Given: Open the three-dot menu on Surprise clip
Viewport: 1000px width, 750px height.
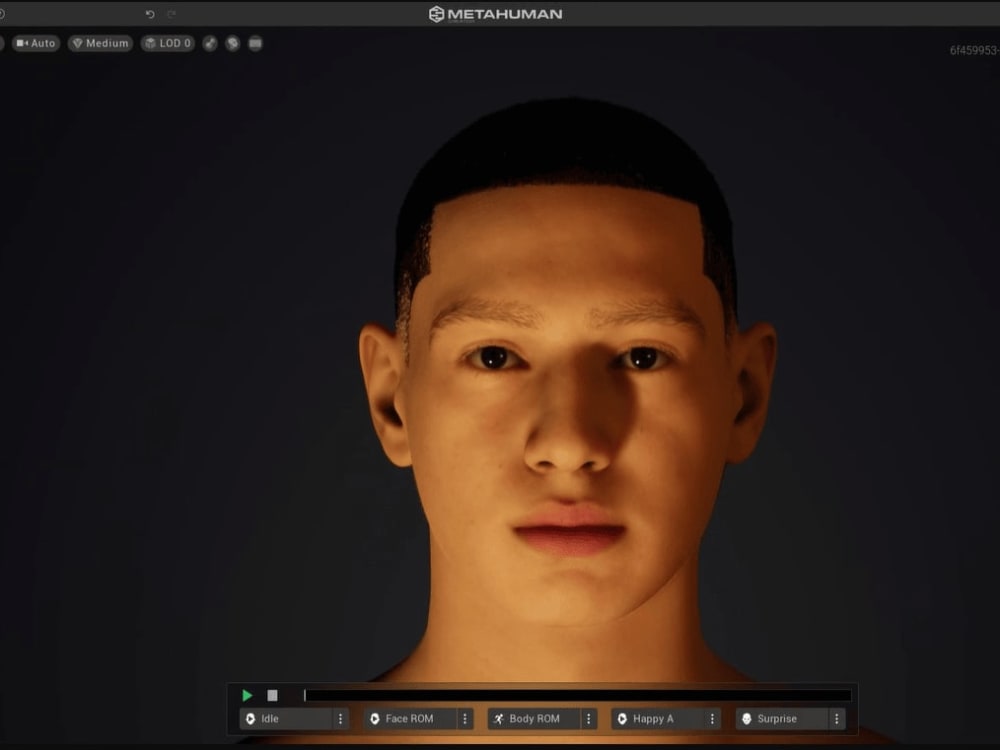Looking at the screenshot, I should (836, 718).
